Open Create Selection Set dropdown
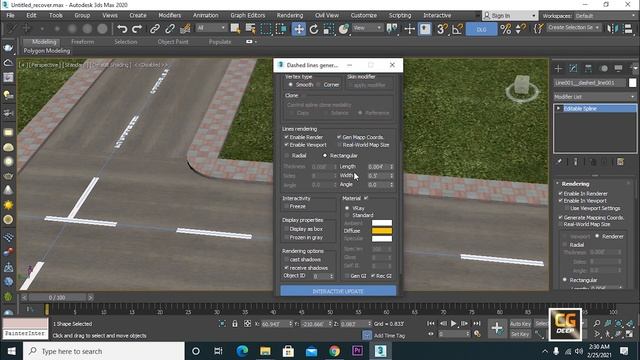Viewport: 640px width, 360px height. pos(573,28)
